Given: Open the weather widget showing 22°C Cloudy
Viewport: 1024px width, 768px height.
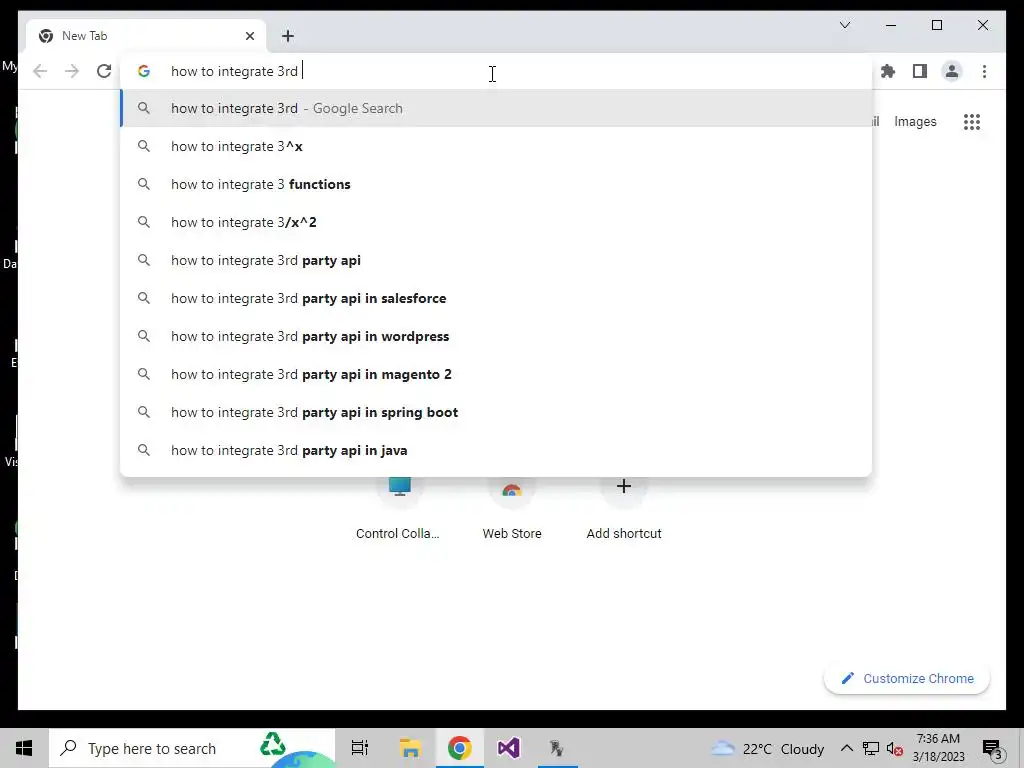Looking at the screenshot, I should point(767,748).
